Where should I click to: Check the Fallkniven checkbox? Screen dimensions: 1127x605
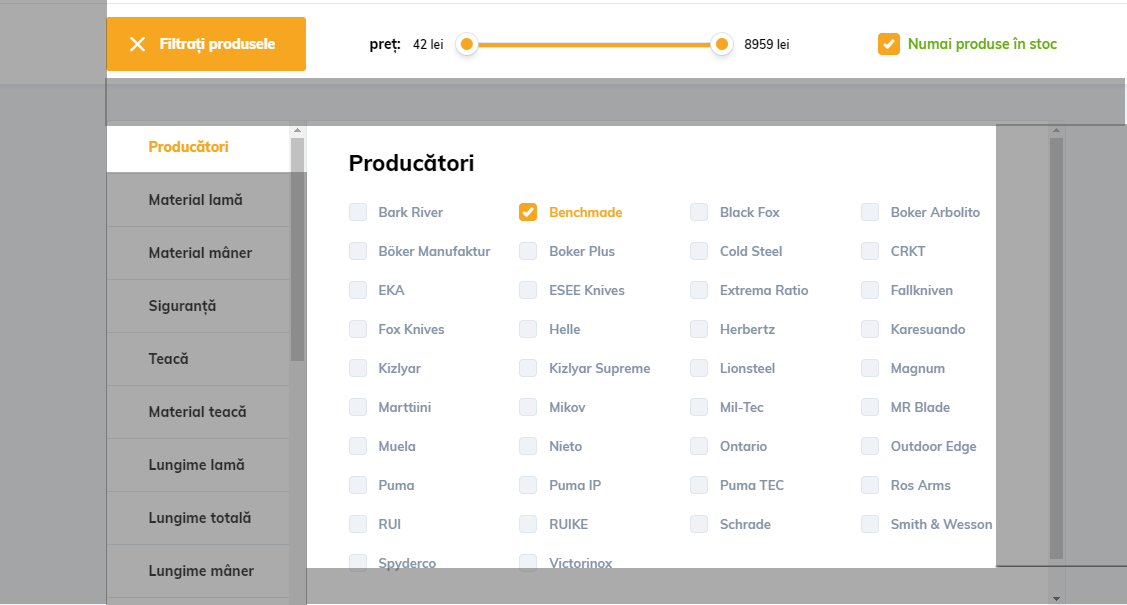click(x=870, y=290)
